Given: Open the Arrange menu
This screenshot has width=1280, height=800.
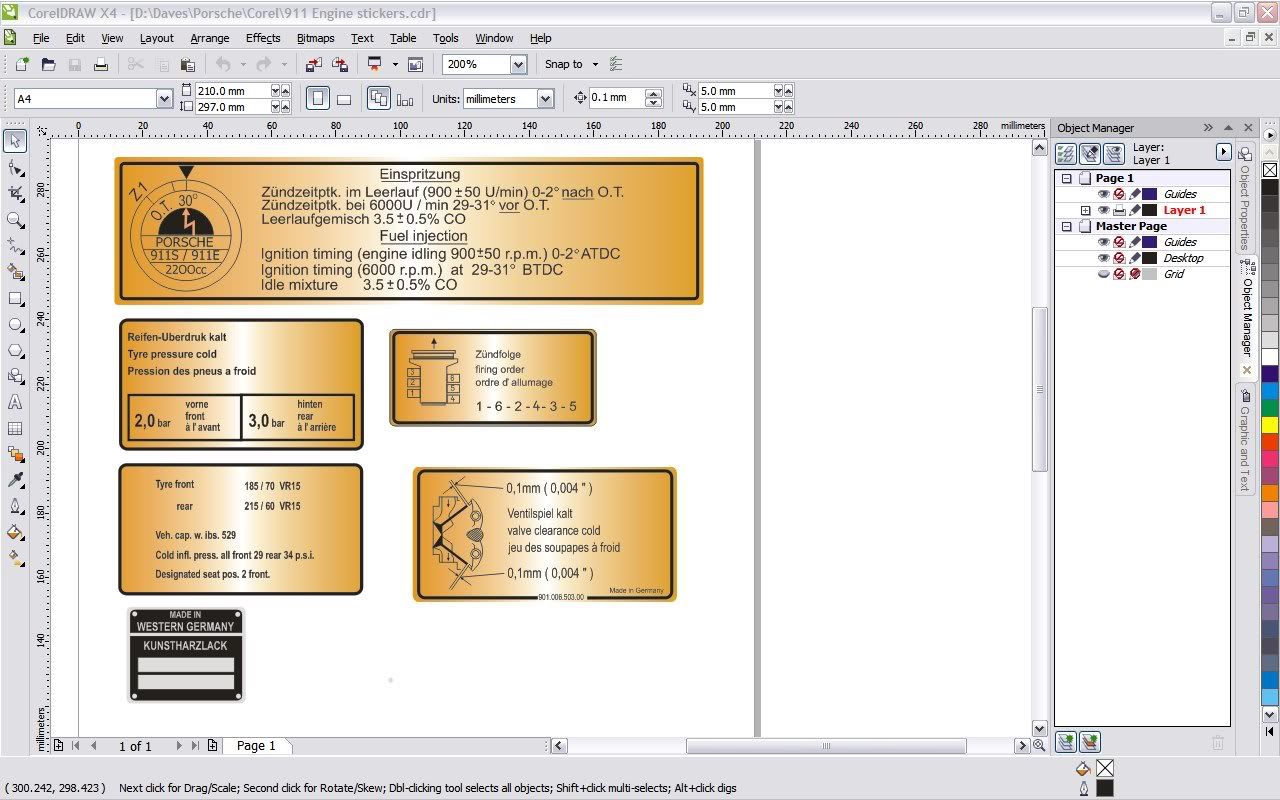Looking at the screenshot, I should point(210,38).
